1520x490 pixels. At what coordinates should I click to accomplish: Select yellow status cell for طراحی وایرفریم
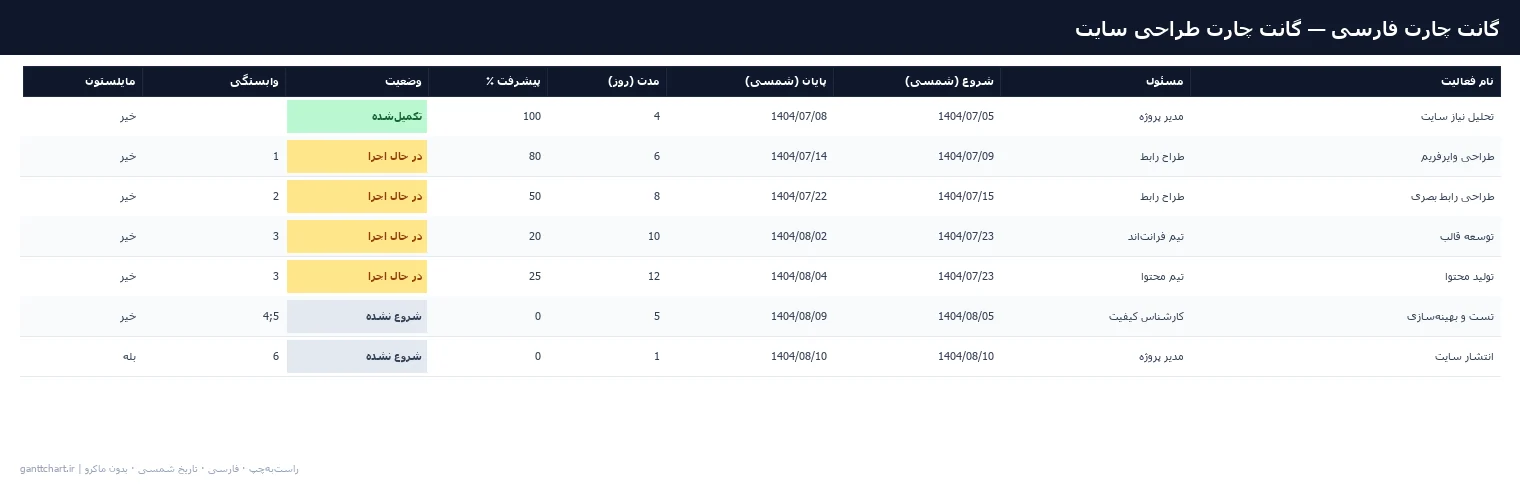pos(357,157)
